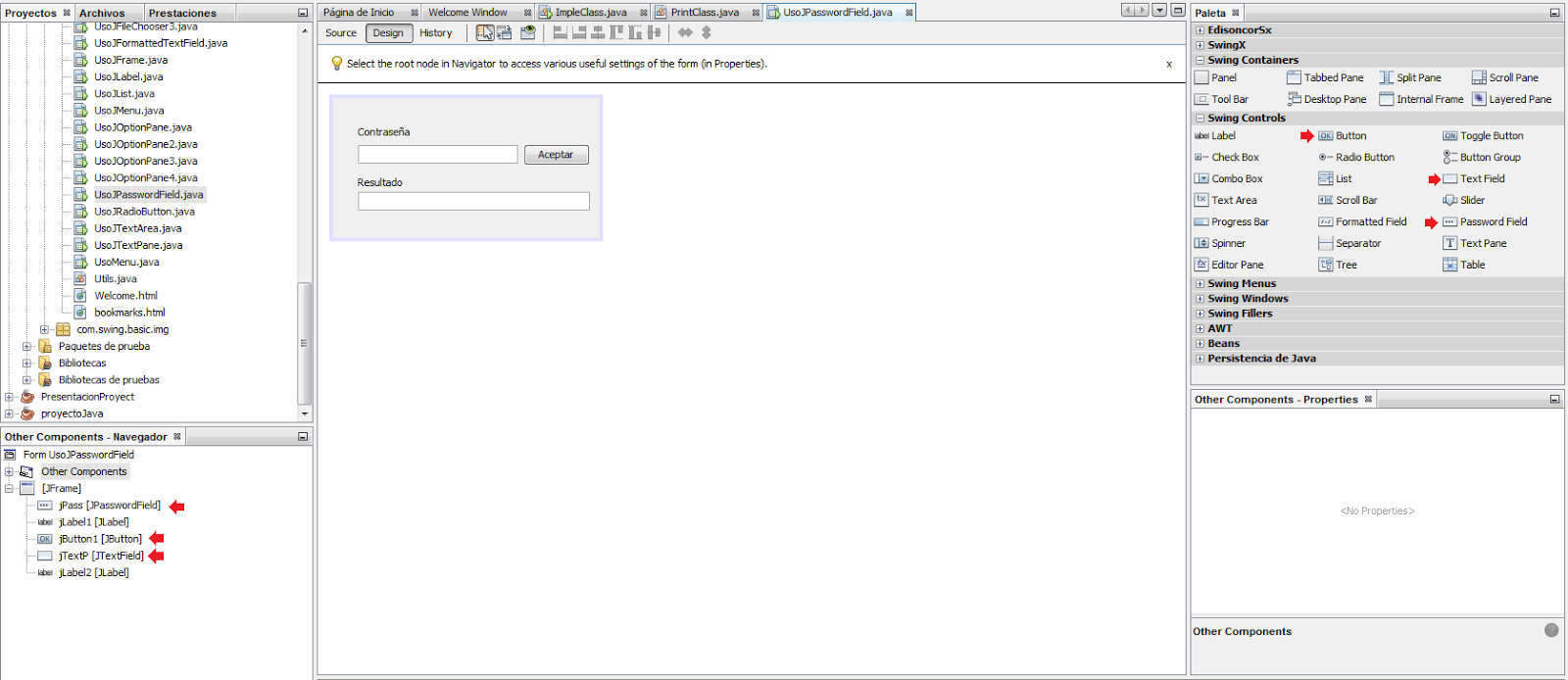Select the Tree palette control
Viewport: 1568px width, 680px height.
click(1338, 266)
